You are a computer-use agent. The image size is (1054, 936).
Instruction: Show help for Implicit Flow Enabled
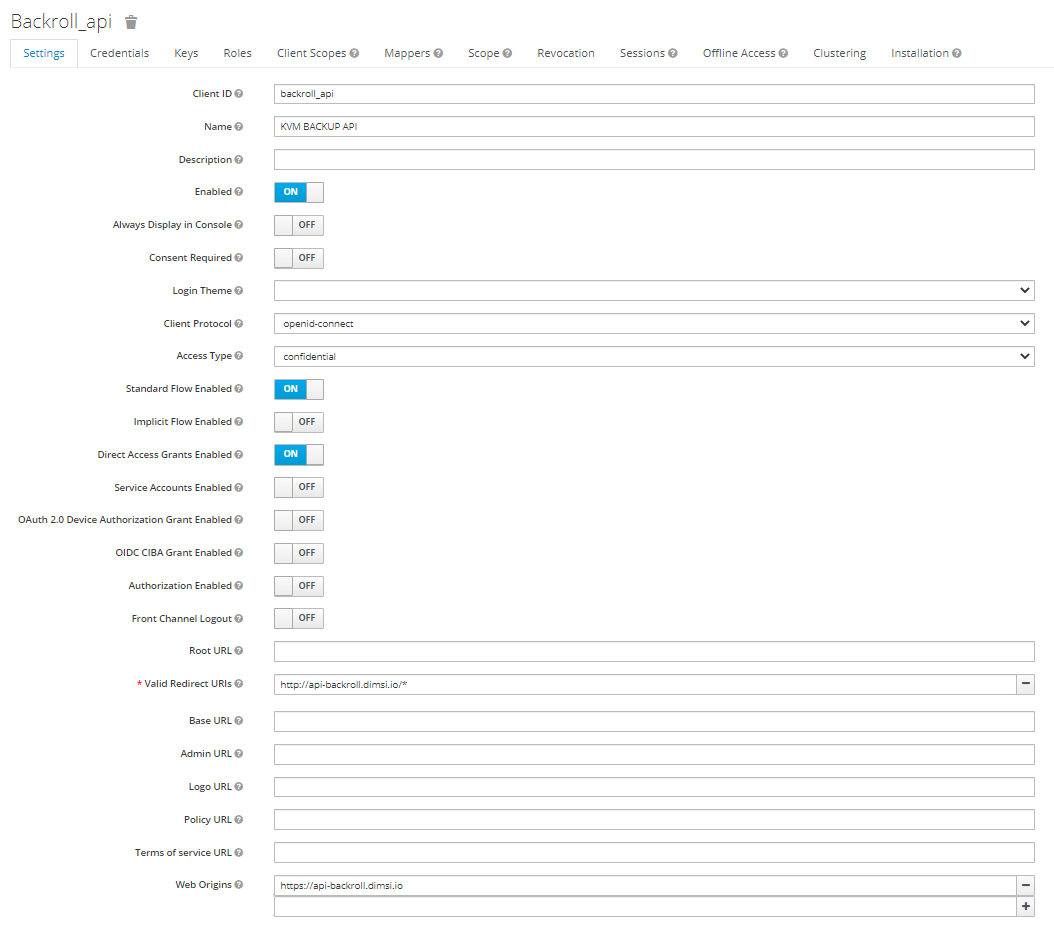[x=239, y=422]
